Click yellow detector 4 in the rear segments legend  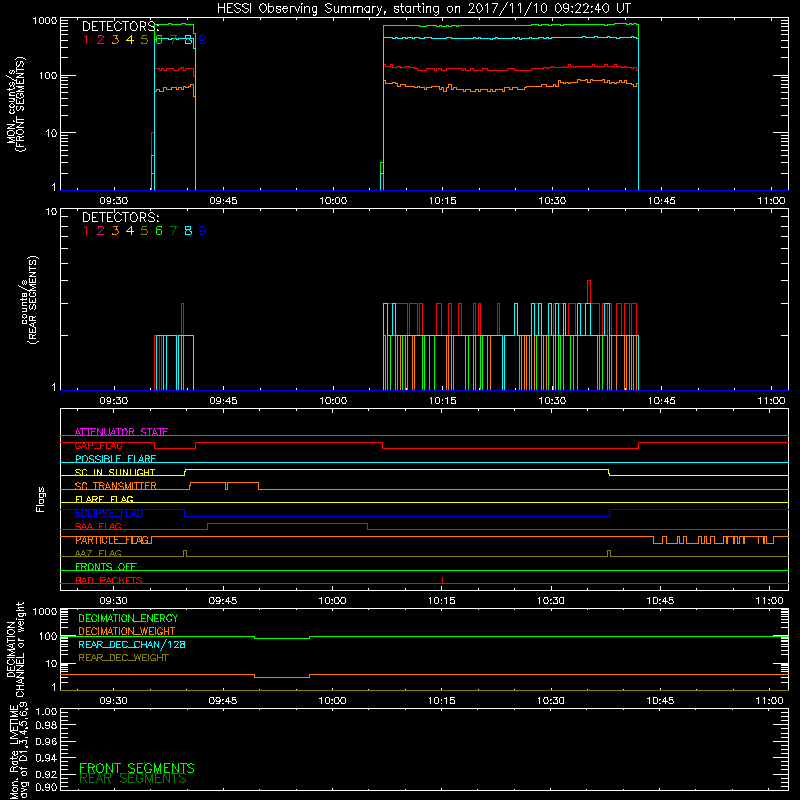(130, 231)
